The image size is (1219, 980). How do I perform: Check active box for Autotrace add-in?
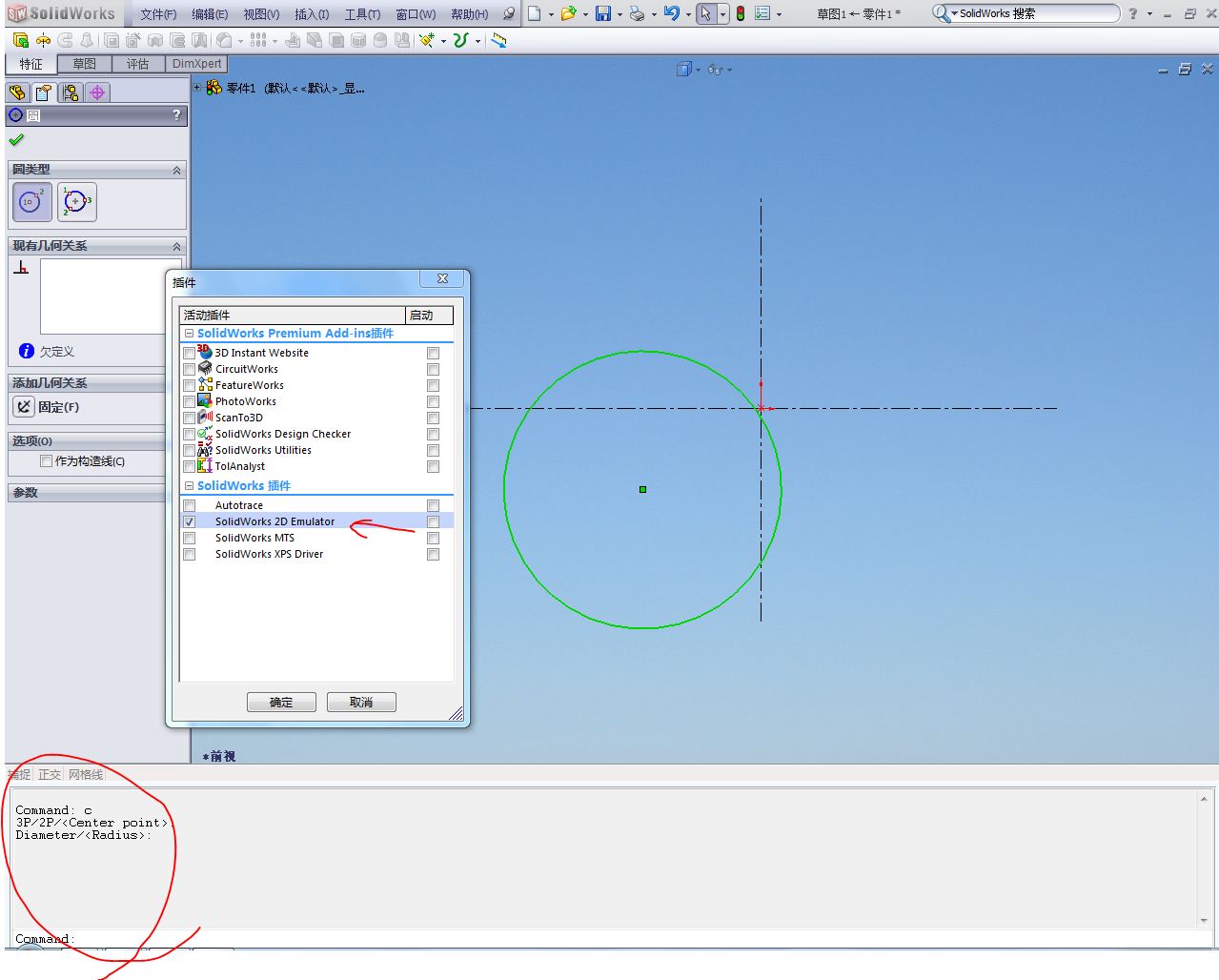189,506
